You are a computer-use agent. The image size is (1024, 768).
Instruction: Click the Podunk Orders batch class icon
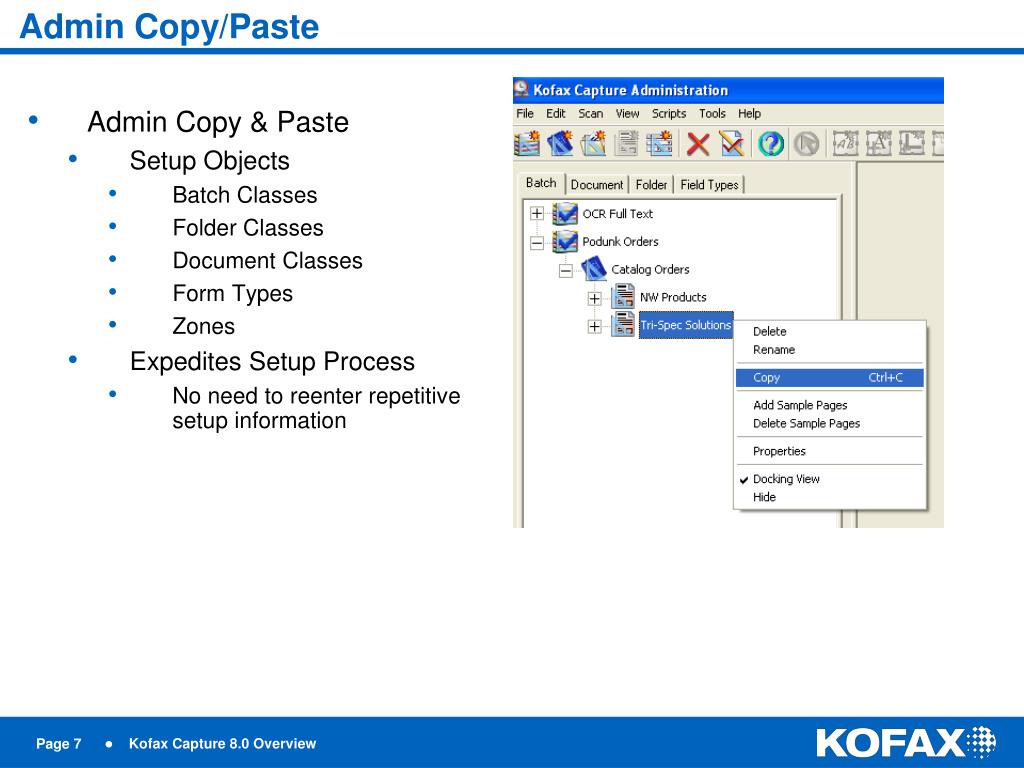point(565,242)
